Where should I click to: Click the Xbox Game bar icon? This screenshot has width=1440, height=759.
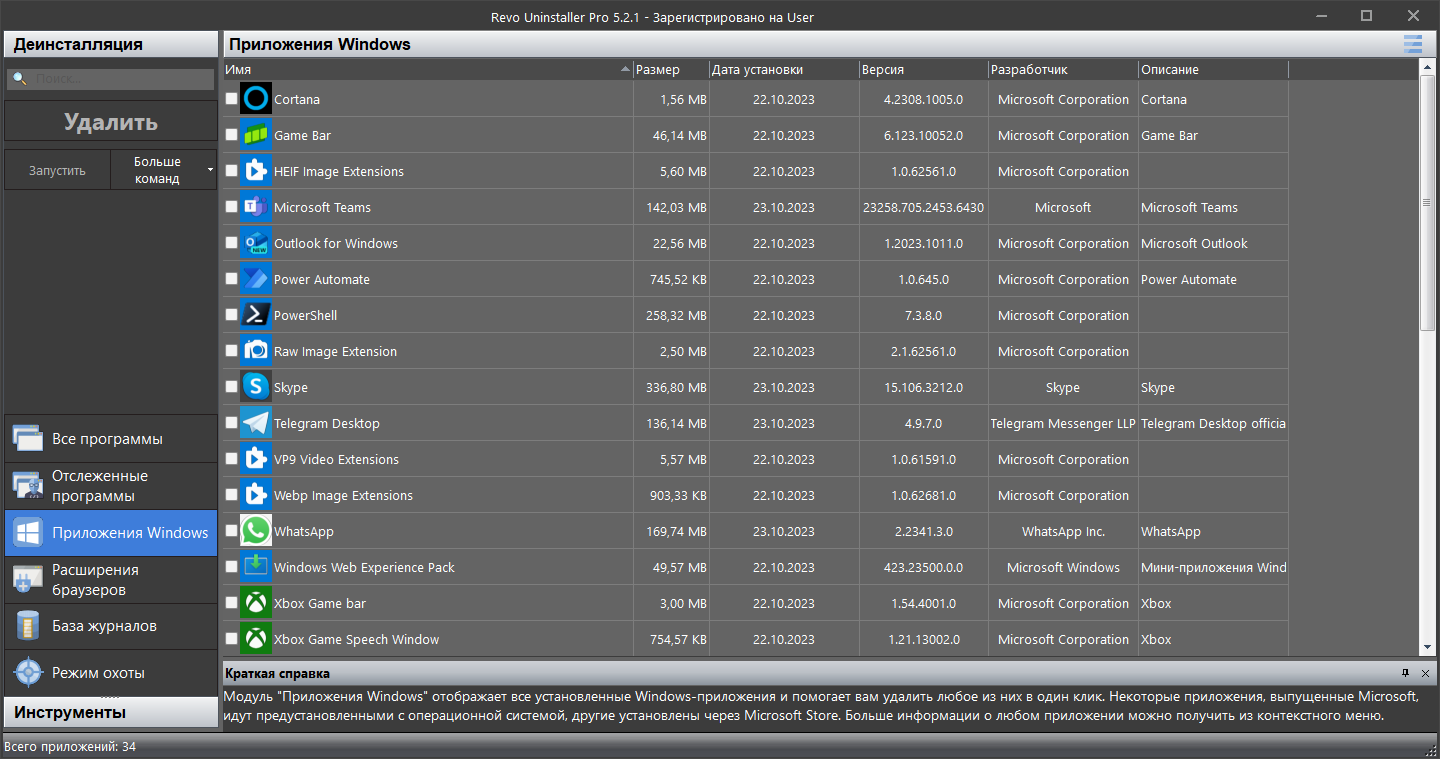(256, 602)
